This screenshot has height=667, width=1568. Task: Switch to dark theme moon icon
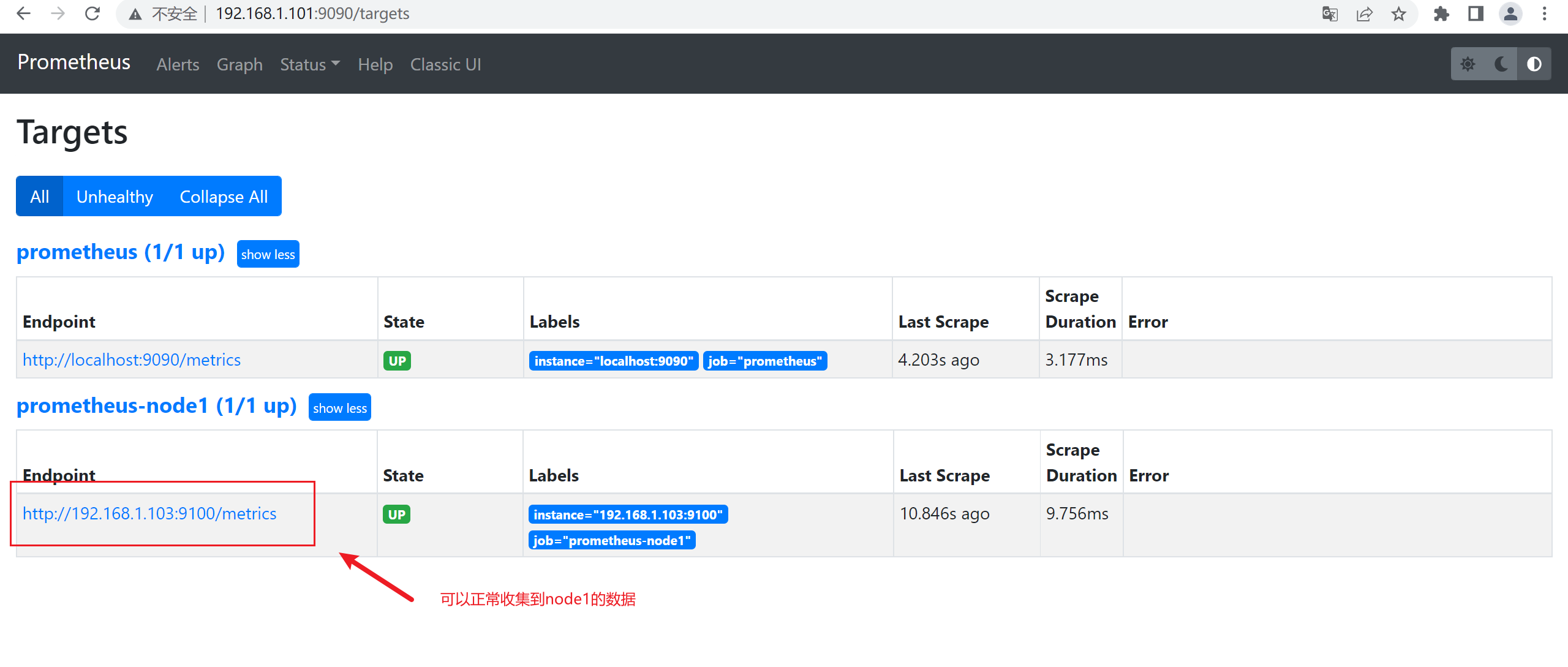pos(1501,64)
